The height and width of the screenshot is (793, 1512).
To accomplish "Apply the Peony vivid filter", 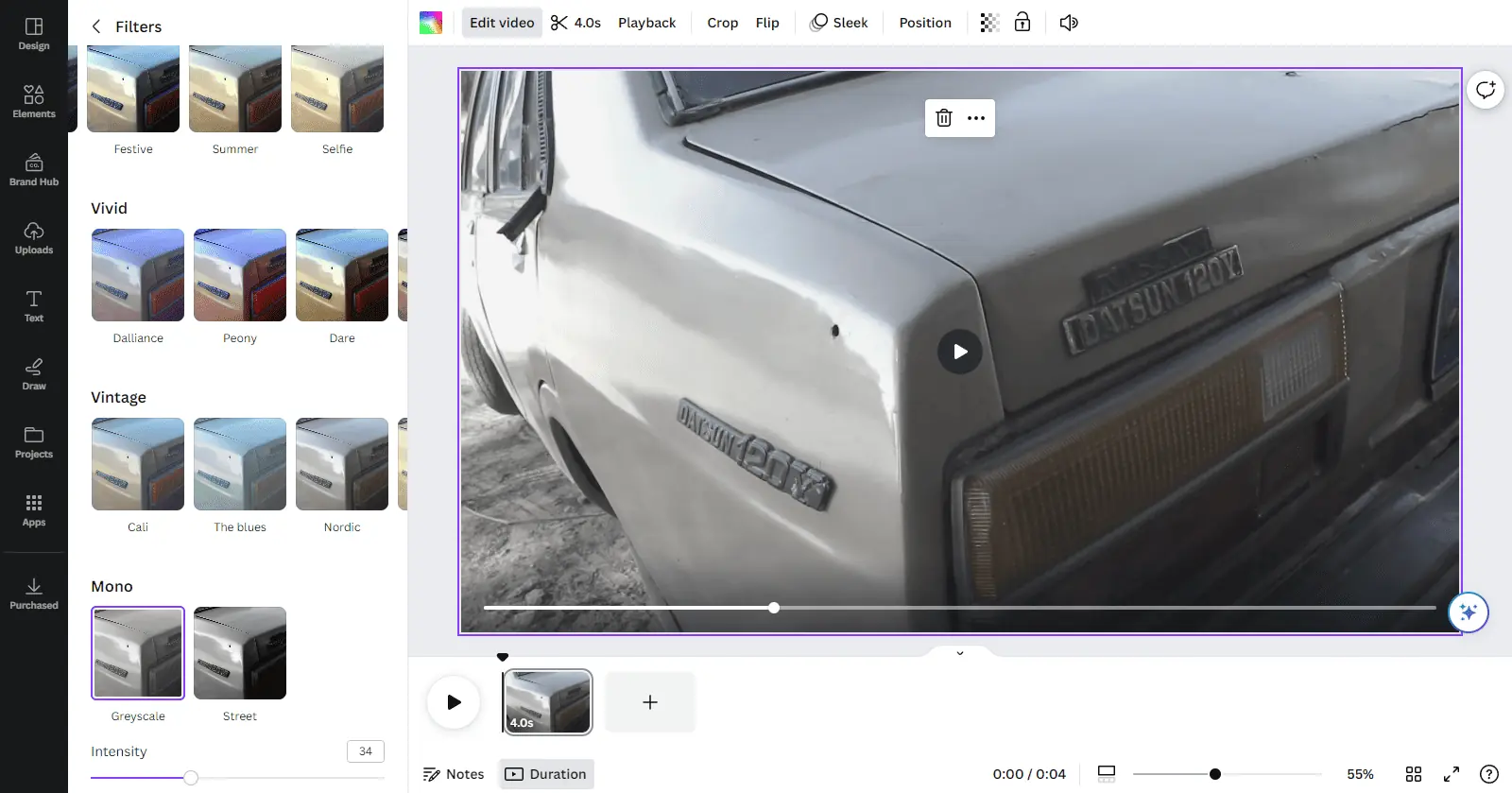I will (x=240, y=275).
